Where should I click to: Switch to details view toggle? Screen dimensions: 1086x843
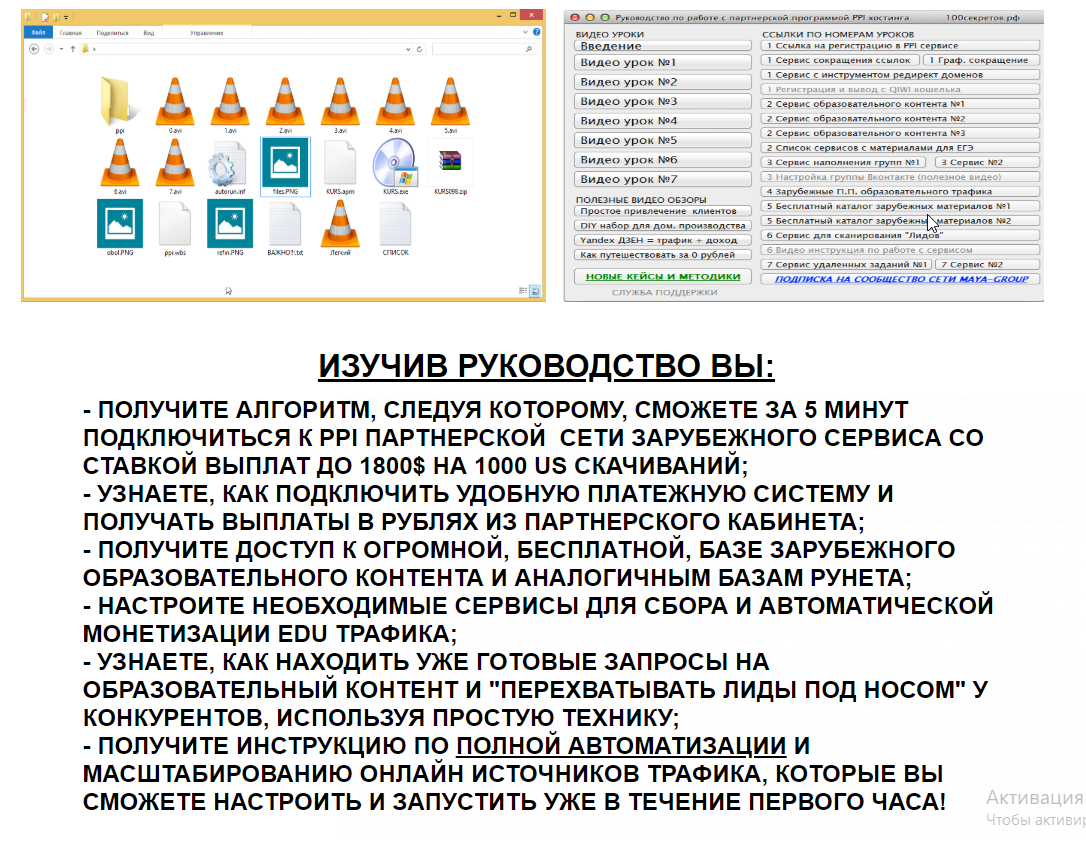click(523, 291)
